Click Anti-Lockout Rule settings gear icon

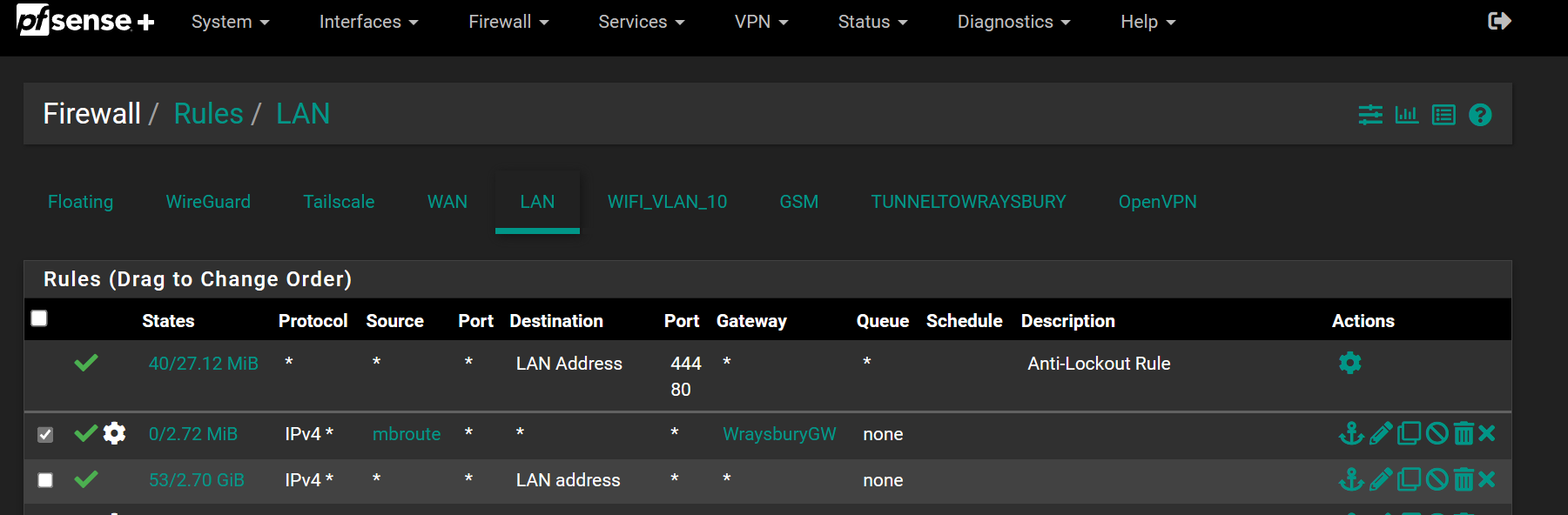click(x=1349, y=363)
